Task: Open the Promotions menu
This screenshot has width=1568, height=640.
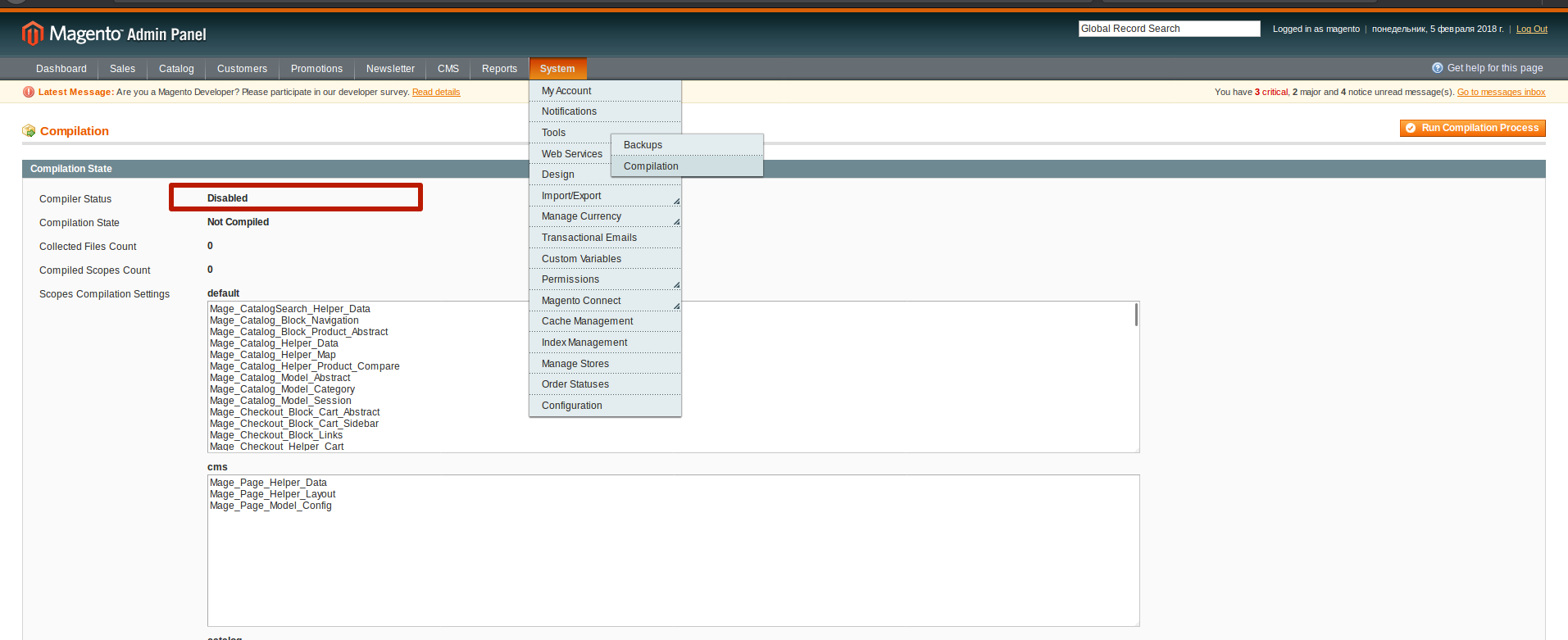Action: pyautogui.click(x=316, y=69)
